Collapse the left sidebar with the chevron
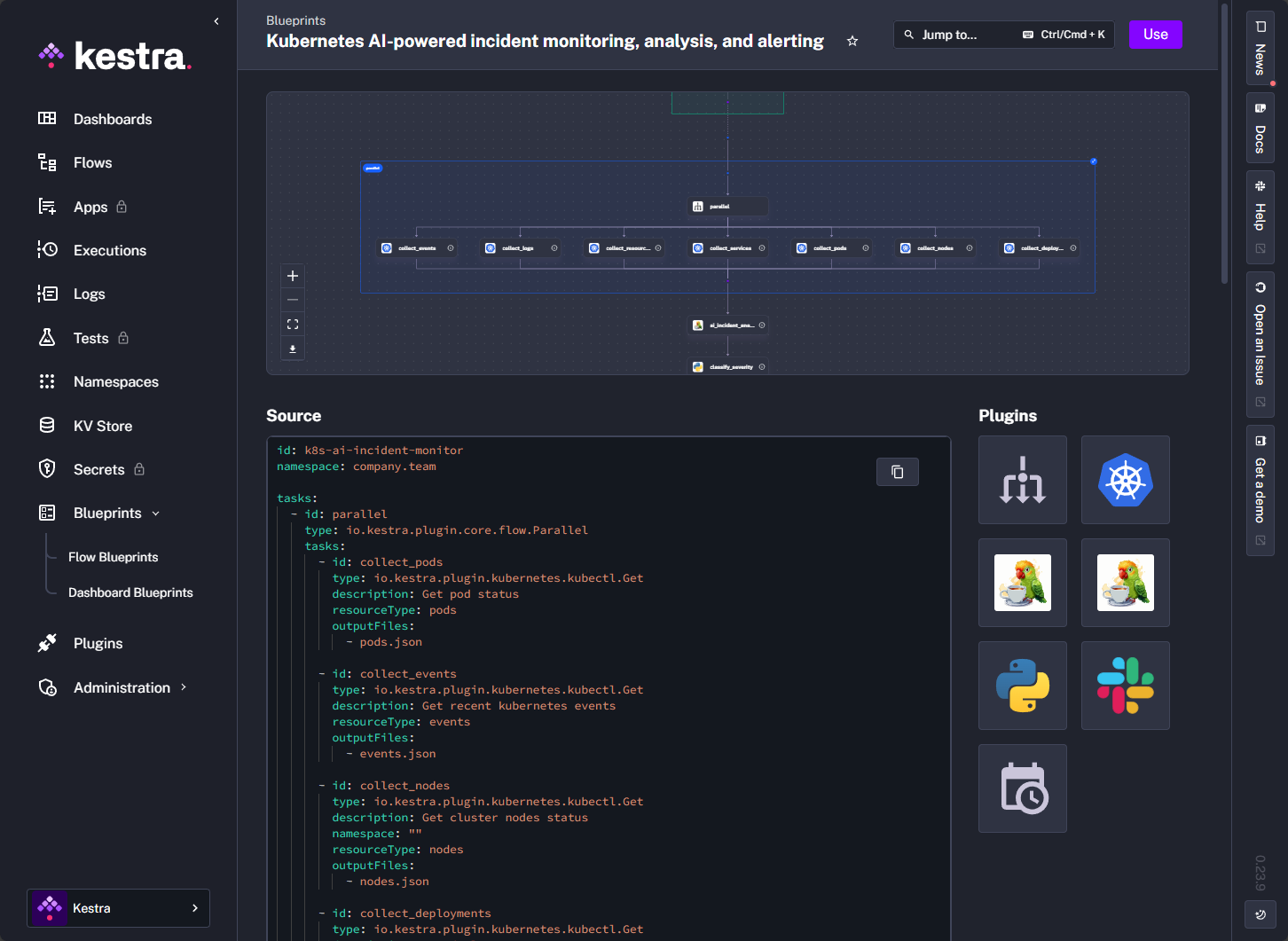1288x941 pixels. pyautogui.click(x=216, y=21)
